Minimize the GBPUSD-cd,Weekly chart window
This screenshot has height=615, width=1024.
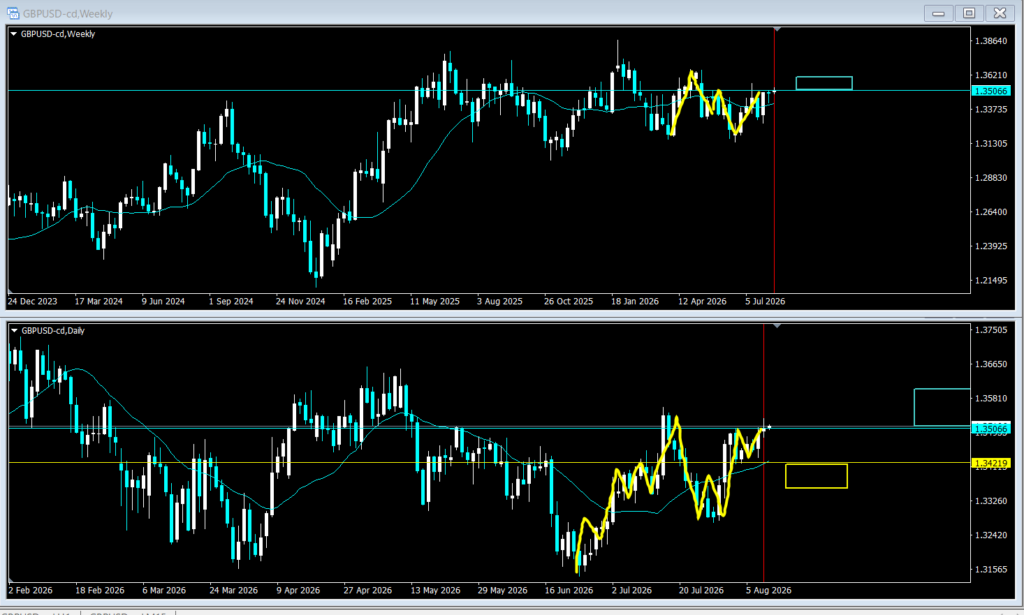pos(938,13)
